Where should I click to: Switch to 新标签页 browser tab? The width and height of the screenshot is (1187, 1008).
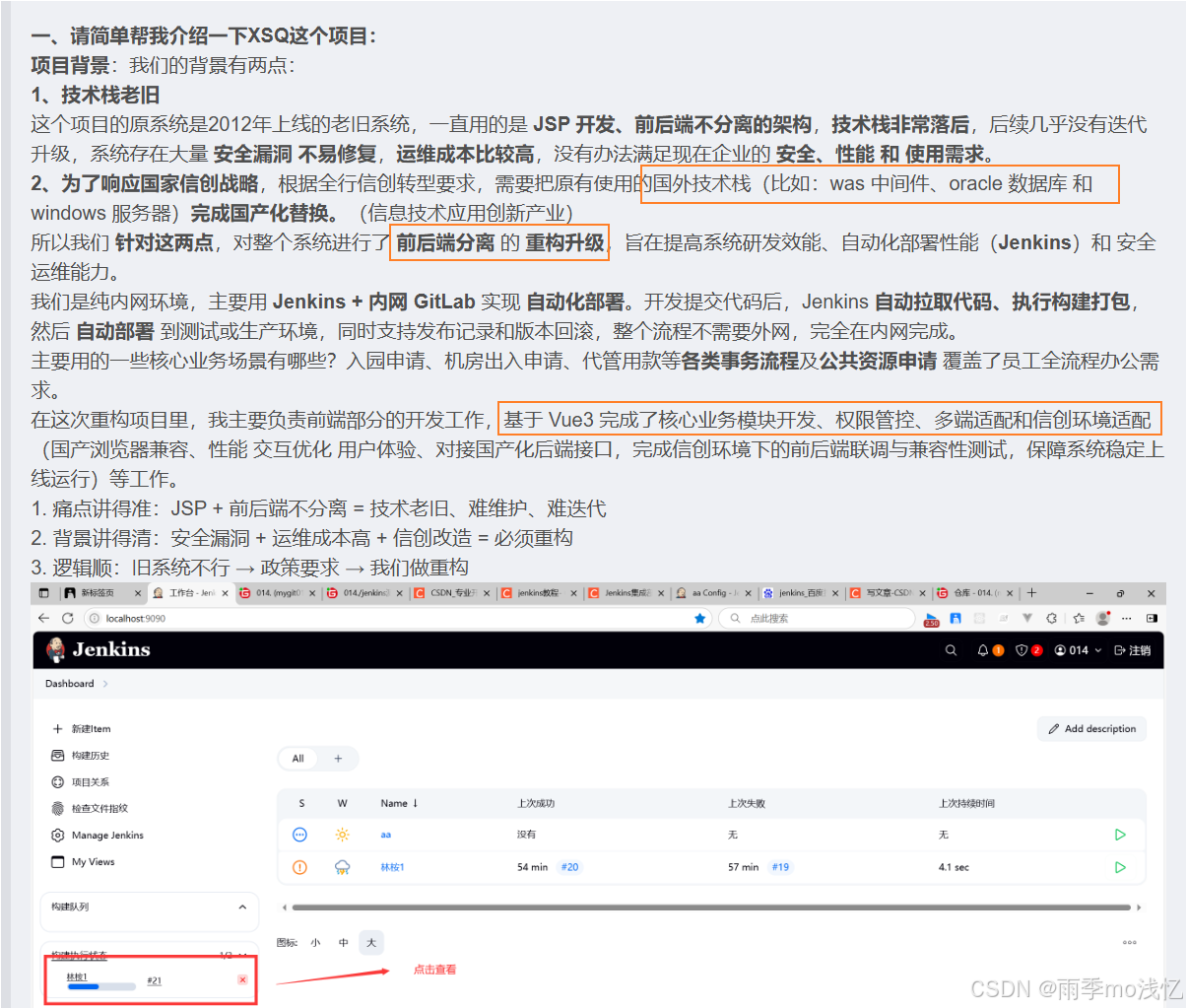click(102, 593)
